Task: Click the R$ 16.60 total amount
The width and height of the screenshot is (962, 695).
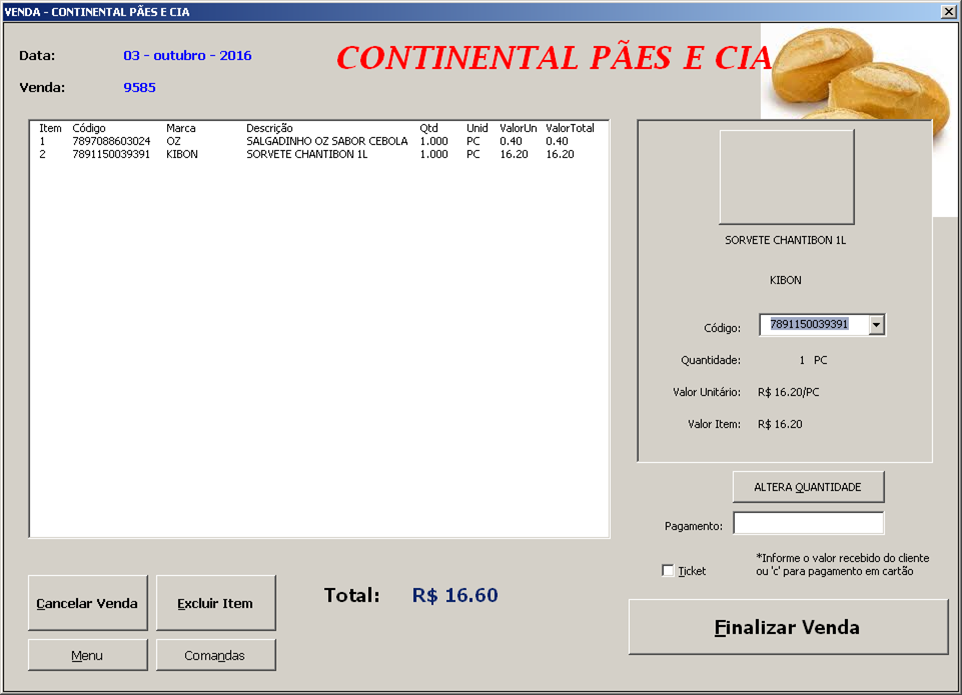Action: click(x=454, y=596)
